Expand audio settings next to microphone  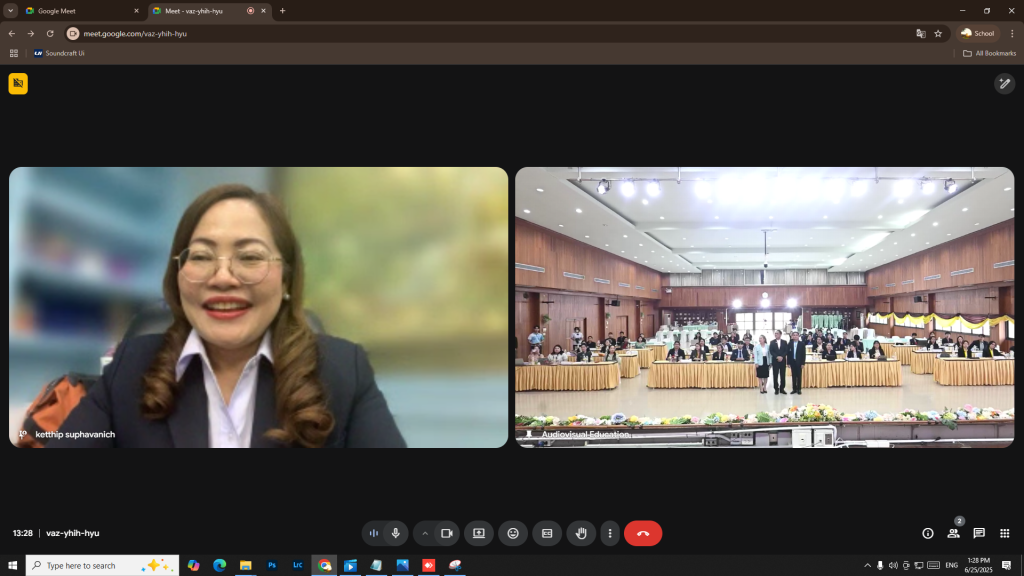(x=374, y=533)
